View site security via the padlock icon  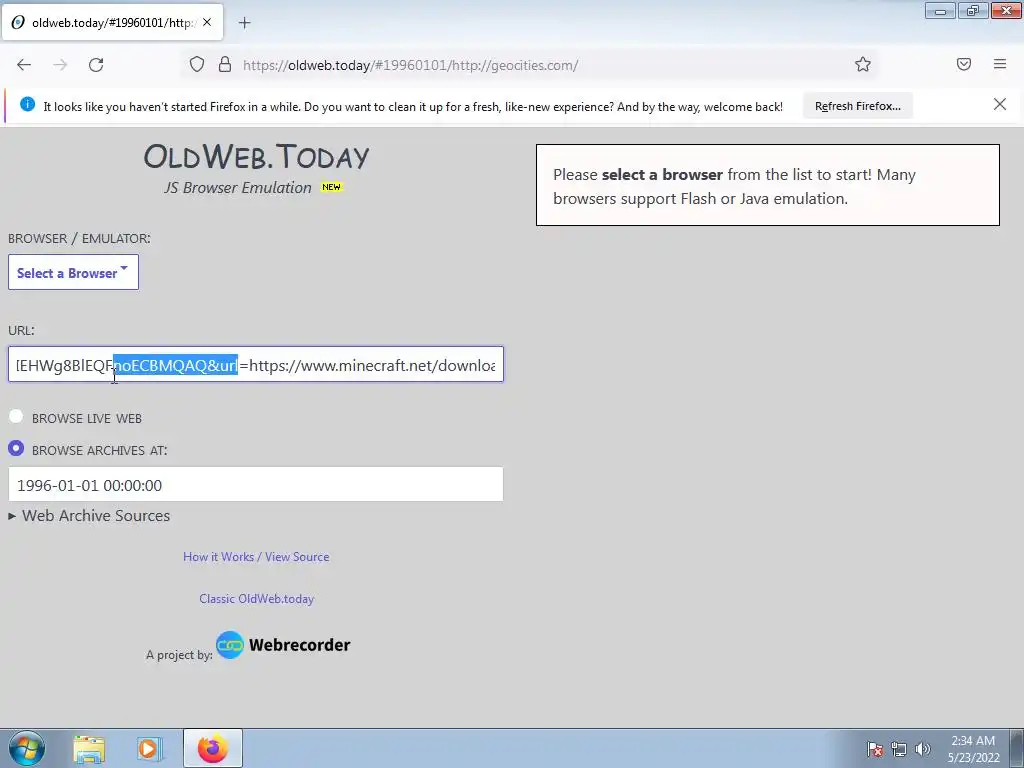click(225, 65)
